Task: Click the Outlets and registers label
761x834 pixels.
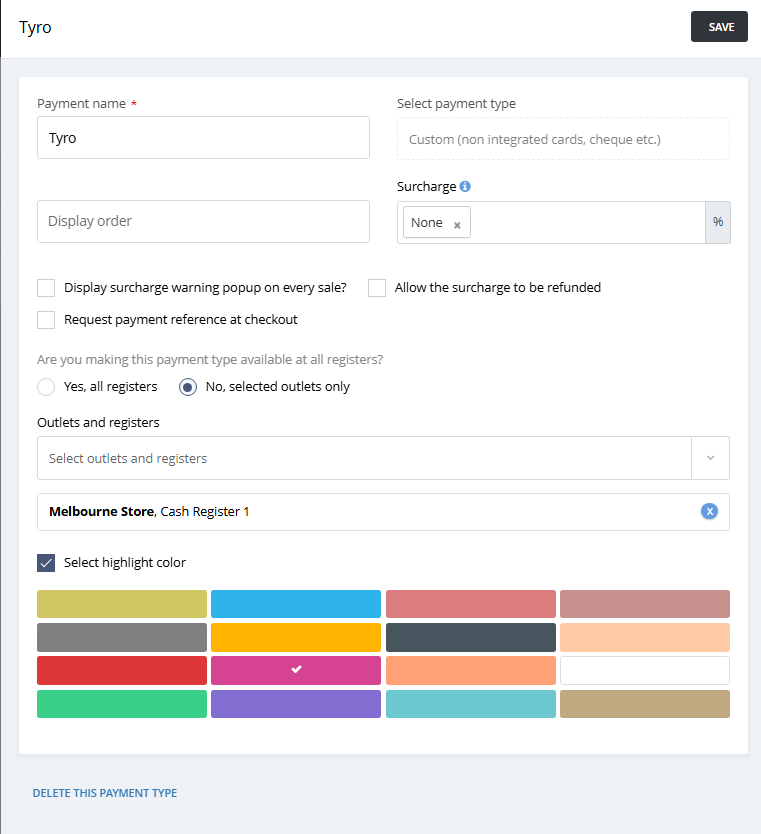Action: tap(98, 422)
